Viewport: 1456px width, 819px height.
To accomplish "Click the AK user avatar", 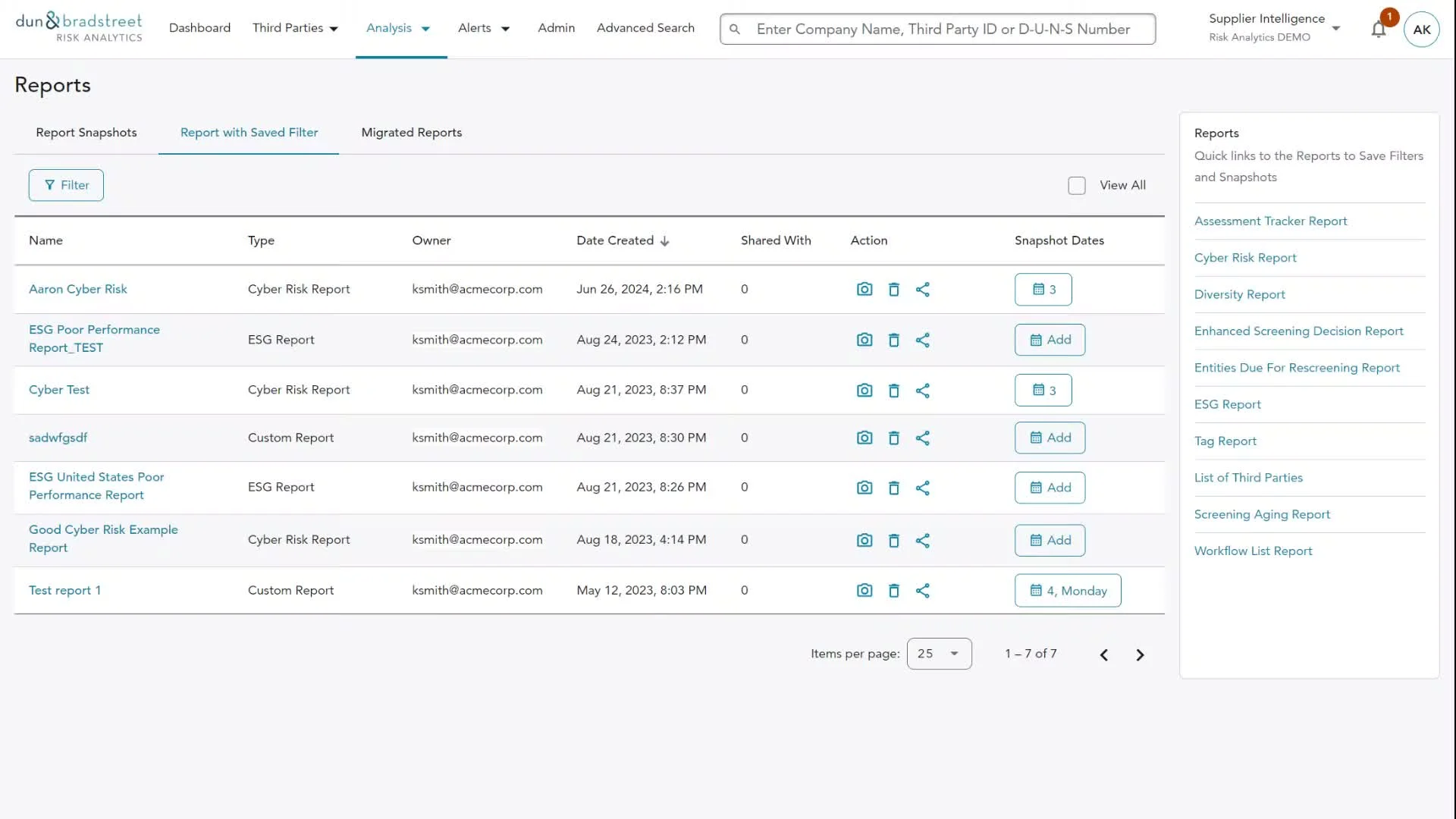I will [x=1421, y=30].
